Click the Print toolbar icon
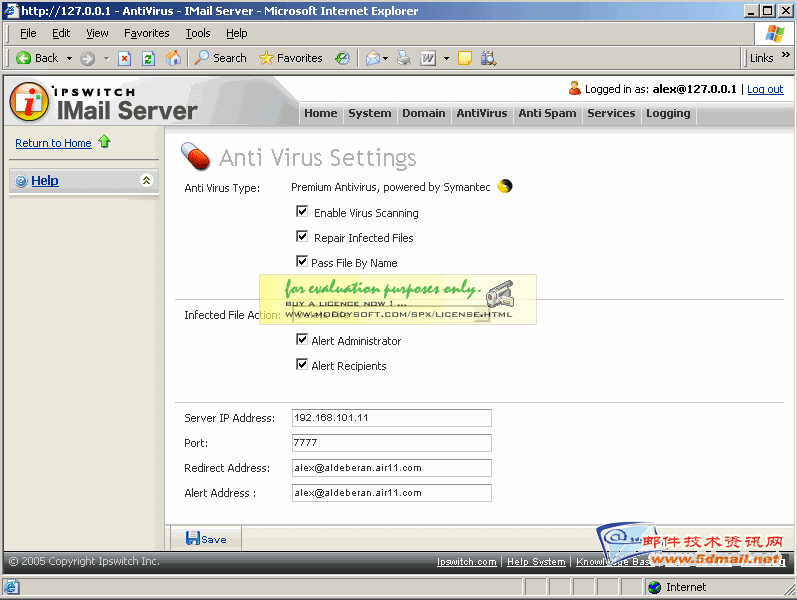 [x=403, y=58]
